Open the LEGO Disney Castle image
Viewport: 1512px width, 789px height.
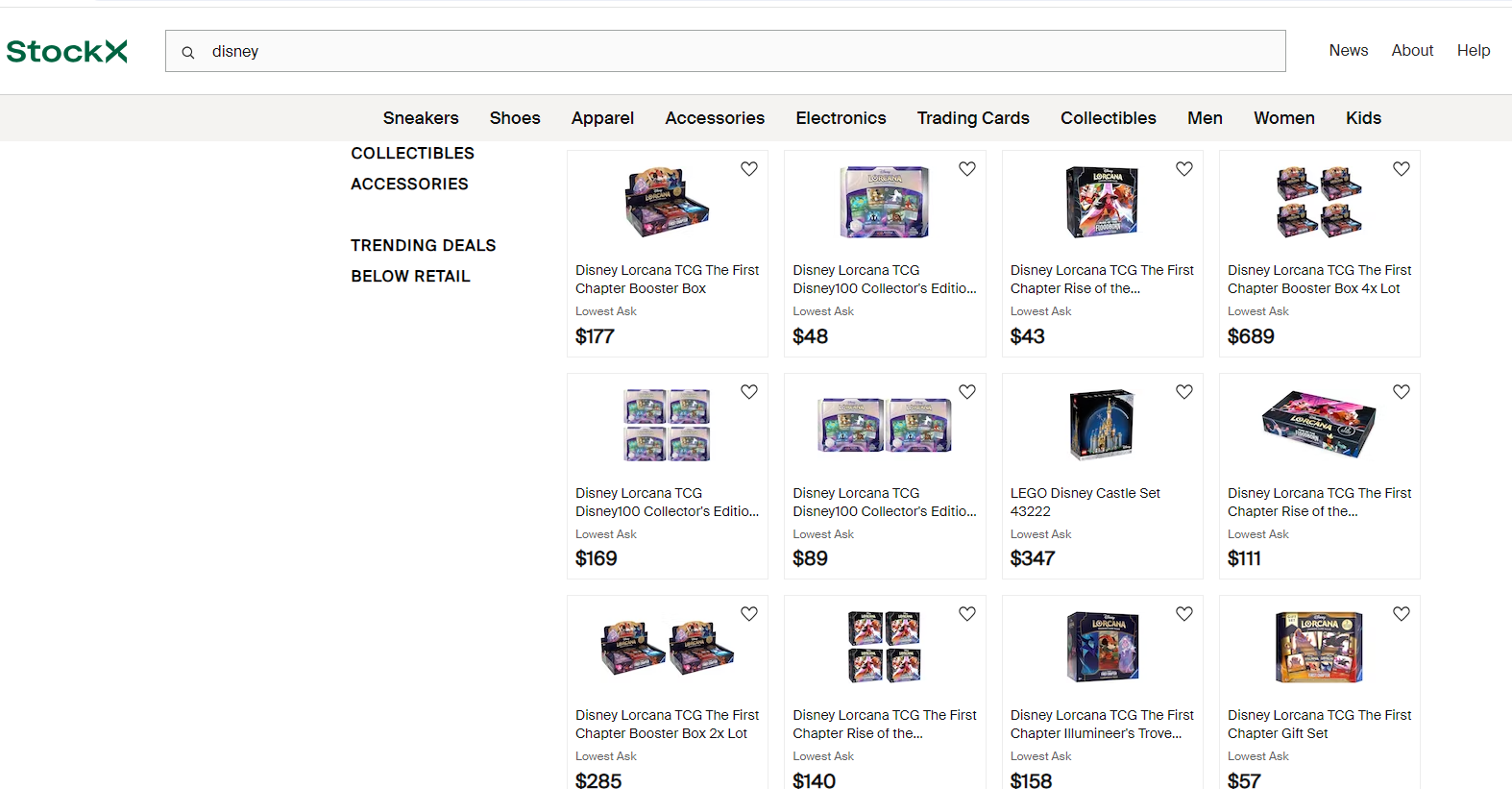point(1102,425)
